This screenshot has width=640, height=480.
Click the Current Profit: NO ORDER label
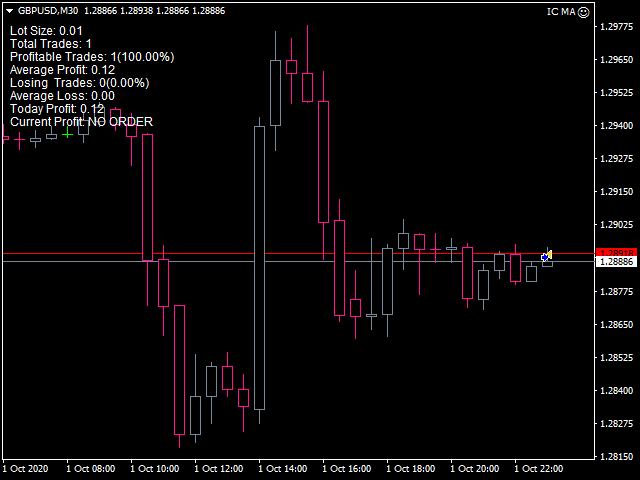[x=81, y=122]
